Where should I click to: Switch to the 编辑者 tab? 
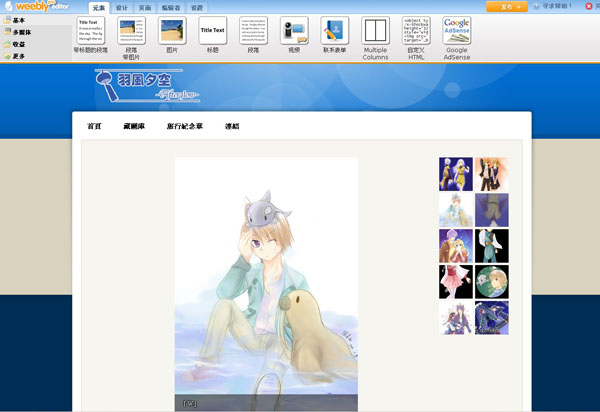(171, 8)
